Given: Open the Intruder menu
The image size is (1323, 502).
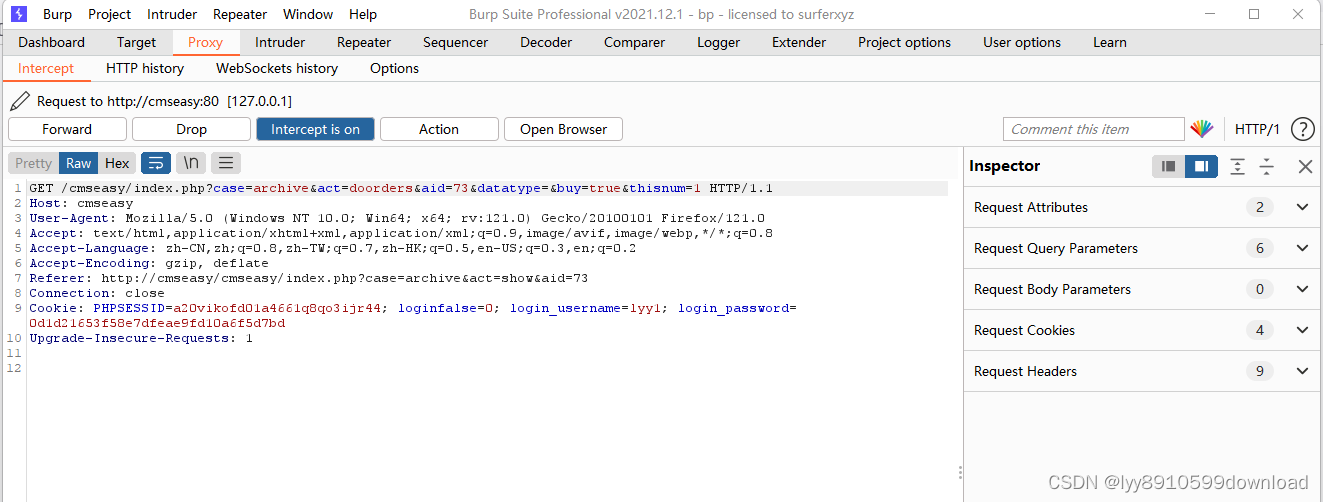Looking at the screenshot, I should [x=172, y=14].
